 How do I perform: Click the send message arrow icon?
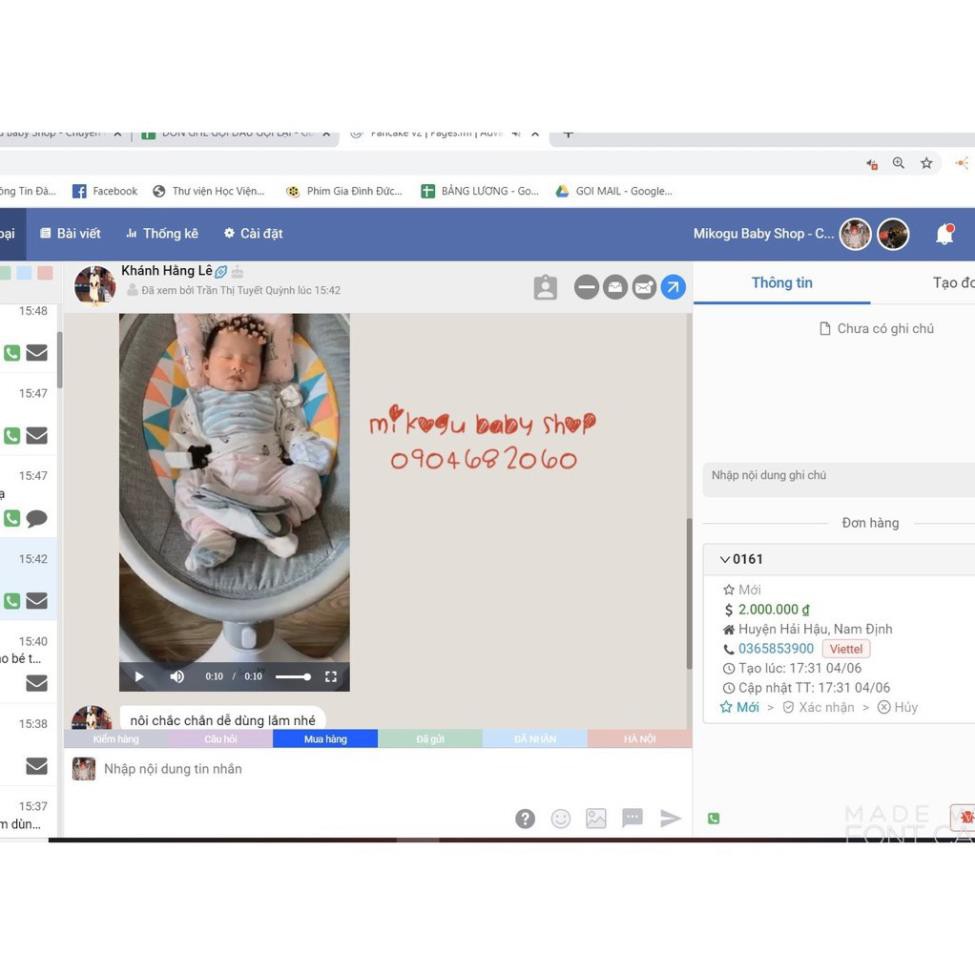point(671,818)
